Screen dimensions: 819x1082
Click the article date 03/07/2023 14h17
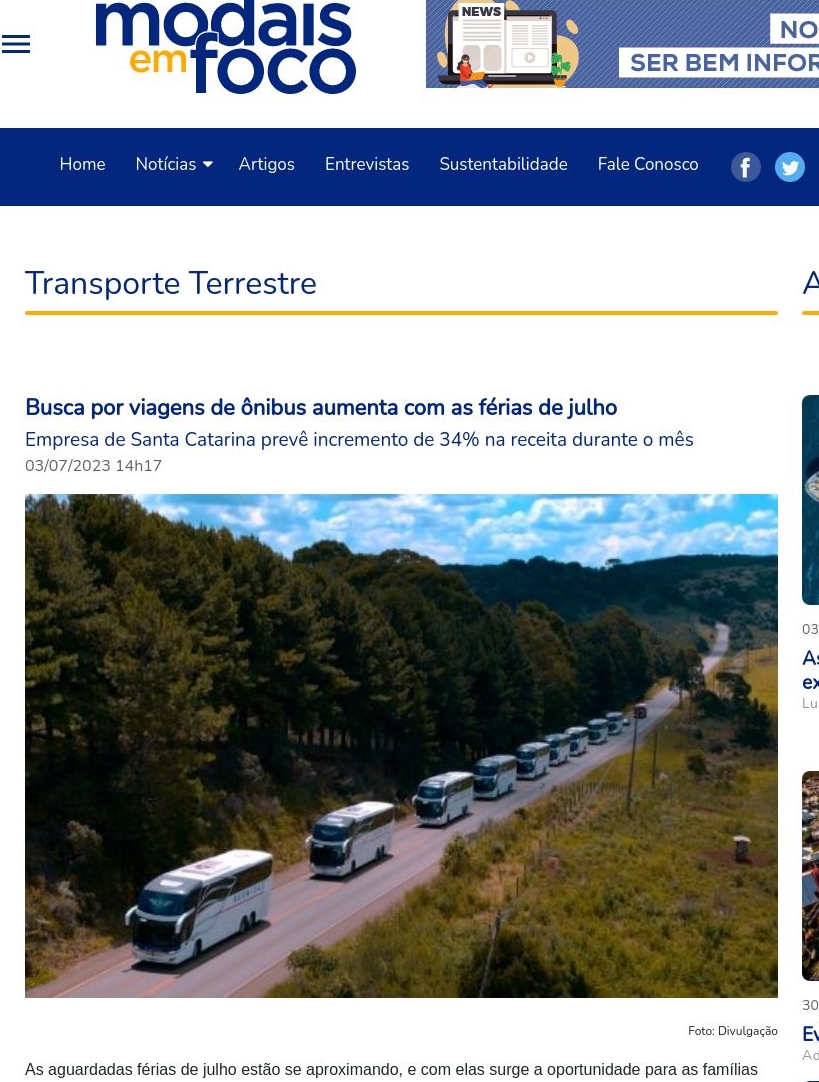[x=93, y=466]
